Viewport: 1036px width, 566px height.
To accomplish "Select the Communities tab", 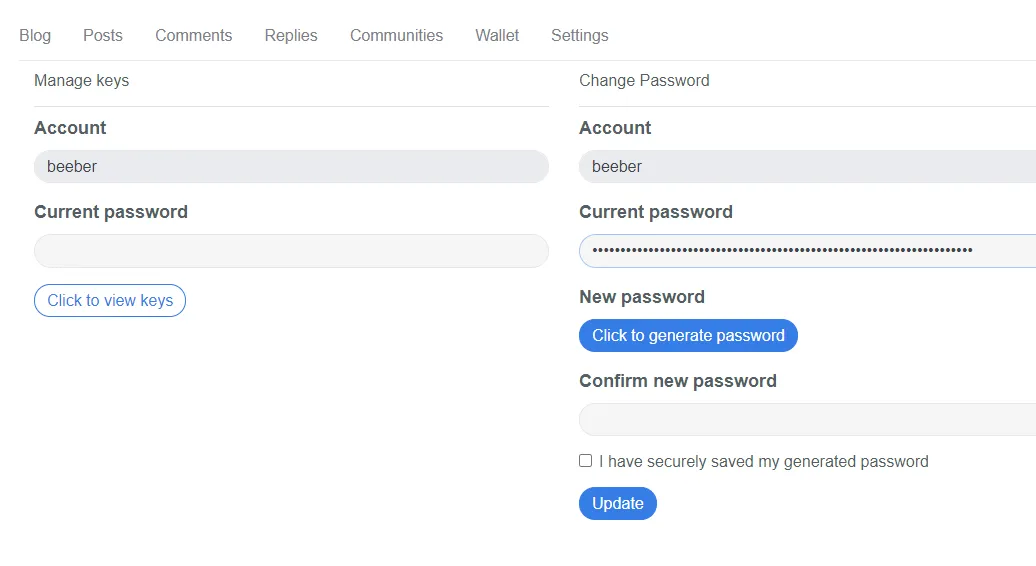I will tap(396, 35).
